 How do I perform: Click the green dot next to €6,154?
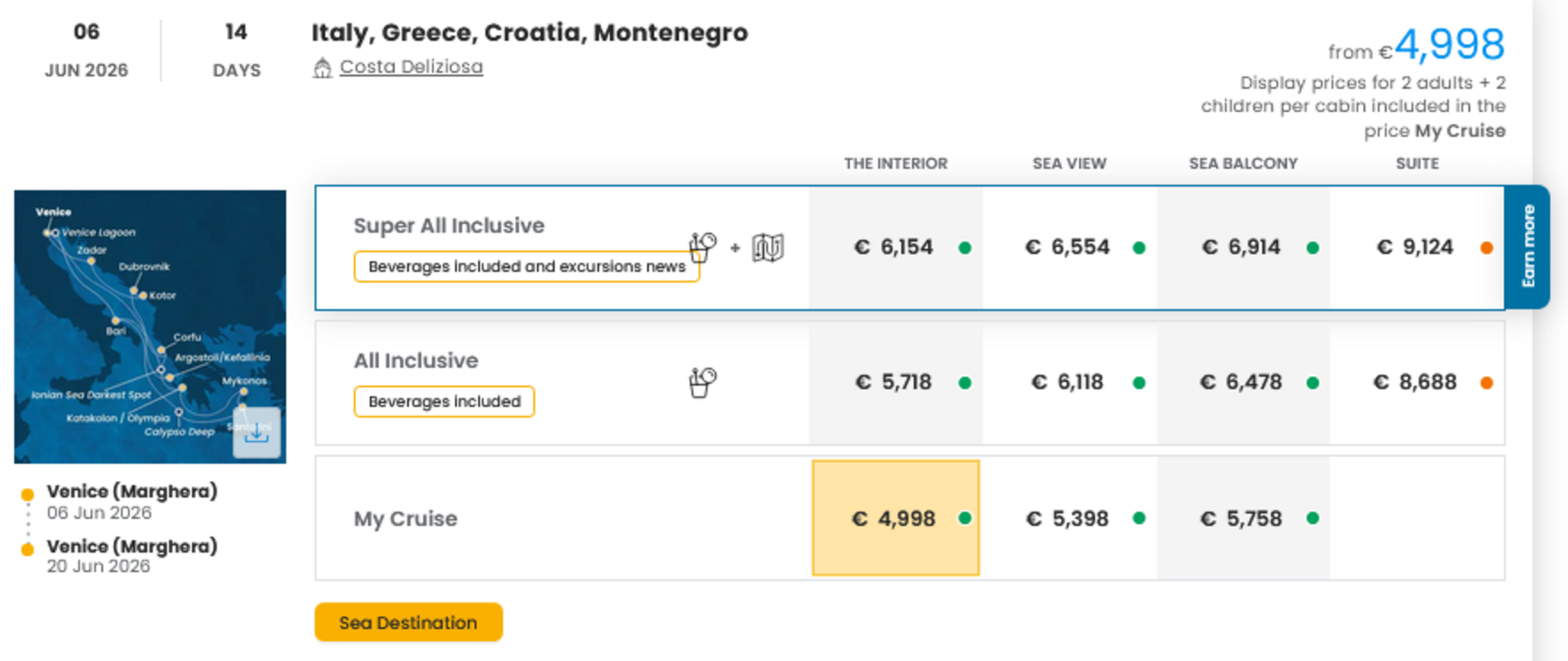(965, 248)
